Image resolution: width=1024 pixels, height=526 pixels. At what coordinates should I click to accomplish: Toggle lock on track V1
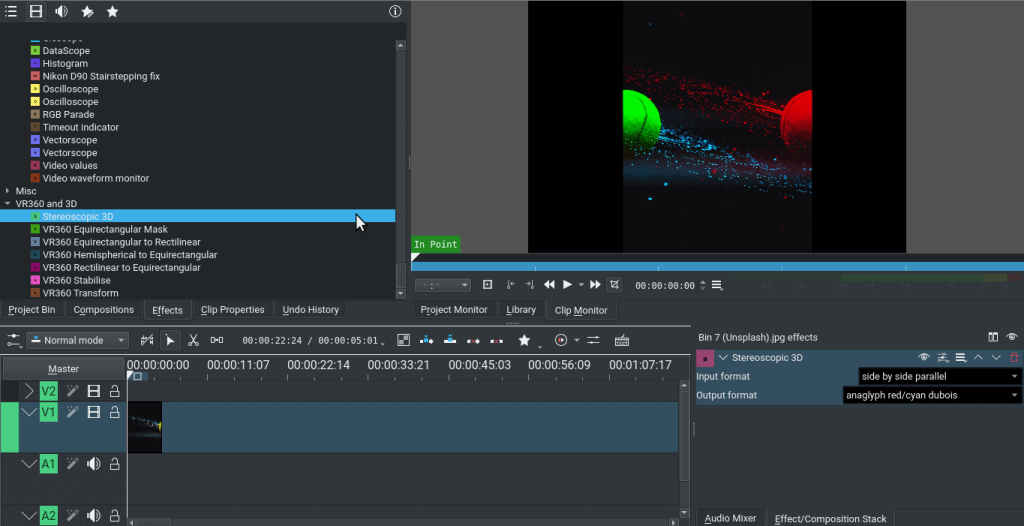click(114, 413)
